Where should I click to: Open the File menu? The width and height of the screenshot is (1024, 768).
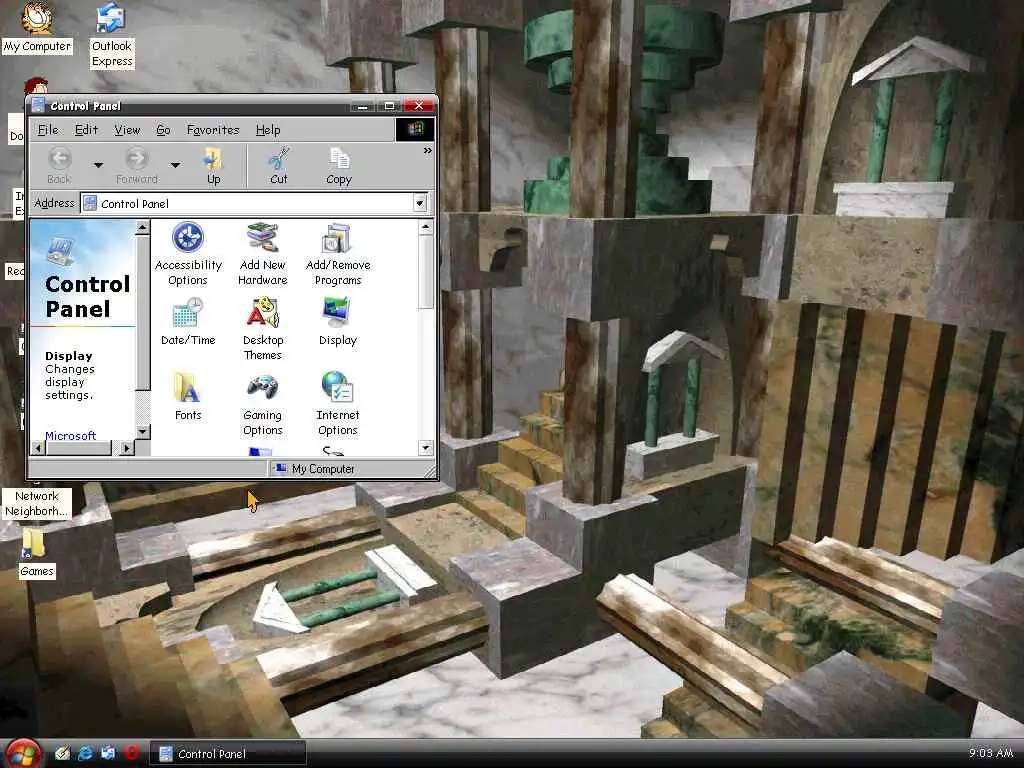pos(48,130)
